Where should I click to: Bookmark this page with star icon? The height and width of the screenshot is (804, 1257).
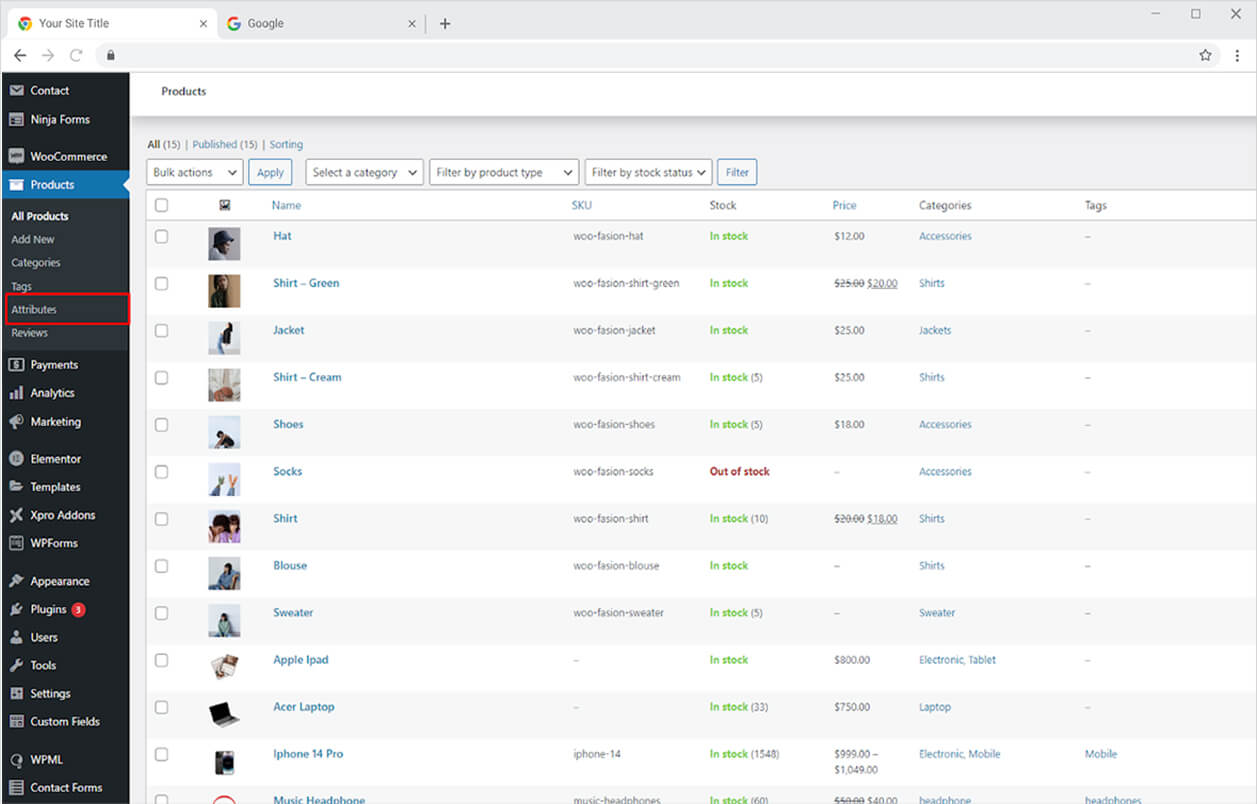[x=1205, y=55]
